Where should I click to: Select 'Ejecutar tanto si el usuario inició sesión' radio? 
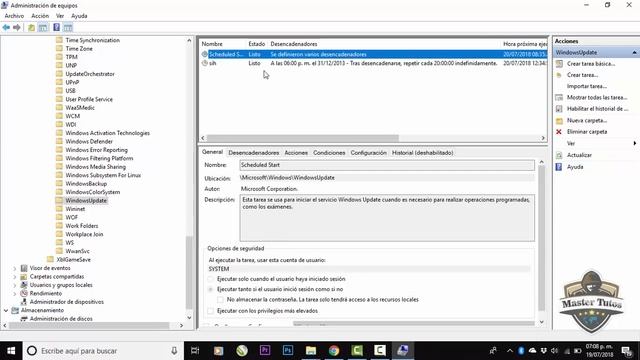click(211, 289)
